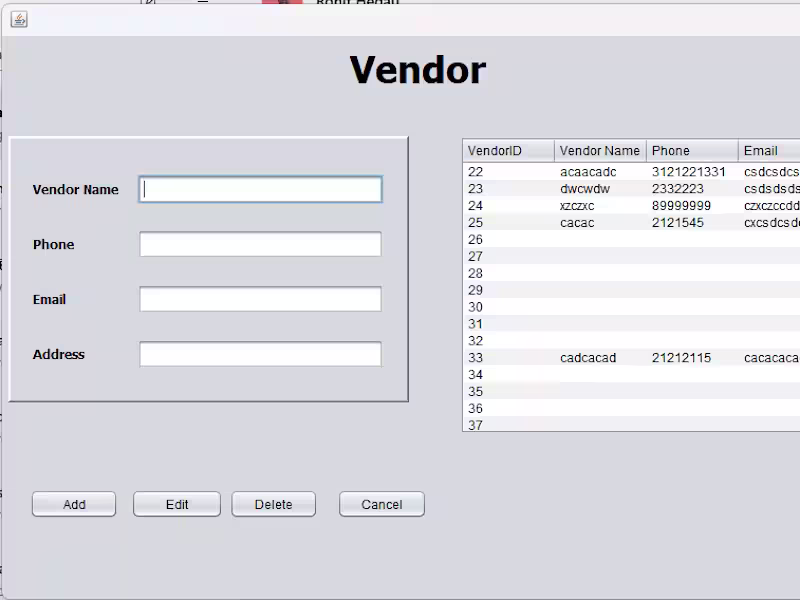Viewport: 800px width, 600px height.
Task: Click the Edit button
Action: tap(177, 504)
